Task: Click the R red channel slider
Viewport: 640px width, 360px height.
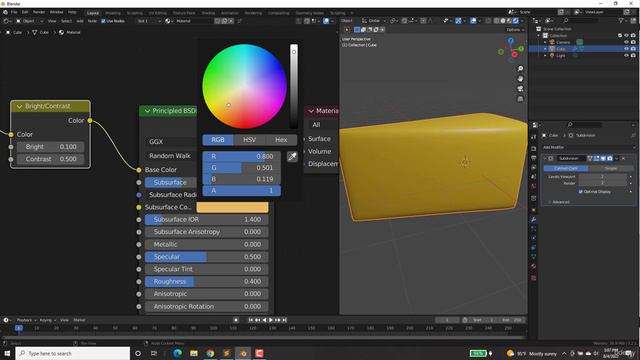Action: pyautogui.click(x=242, y=156)
